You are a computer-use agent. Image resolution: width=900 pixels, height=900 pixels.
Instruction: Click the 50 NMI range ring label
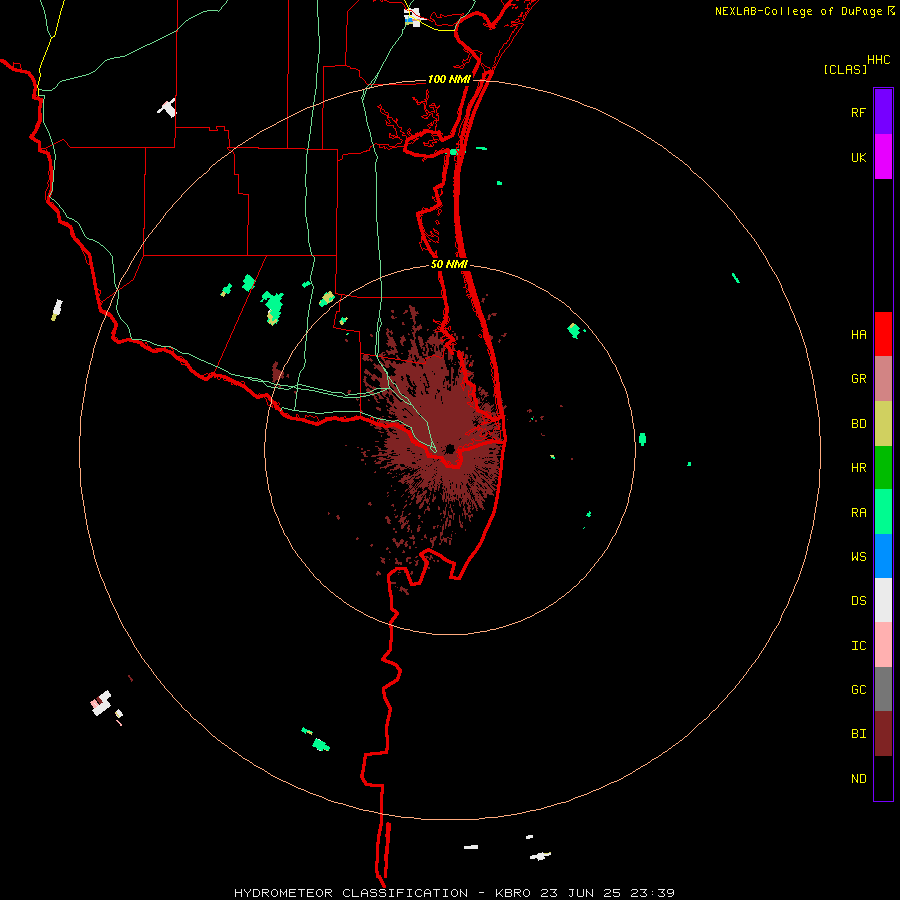click(x=449, y=264)
